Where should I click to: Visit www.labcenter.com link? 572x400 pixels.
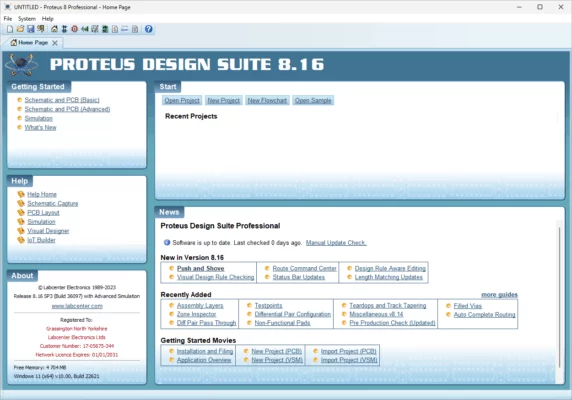pyautogui.click(x=77, y=306)
